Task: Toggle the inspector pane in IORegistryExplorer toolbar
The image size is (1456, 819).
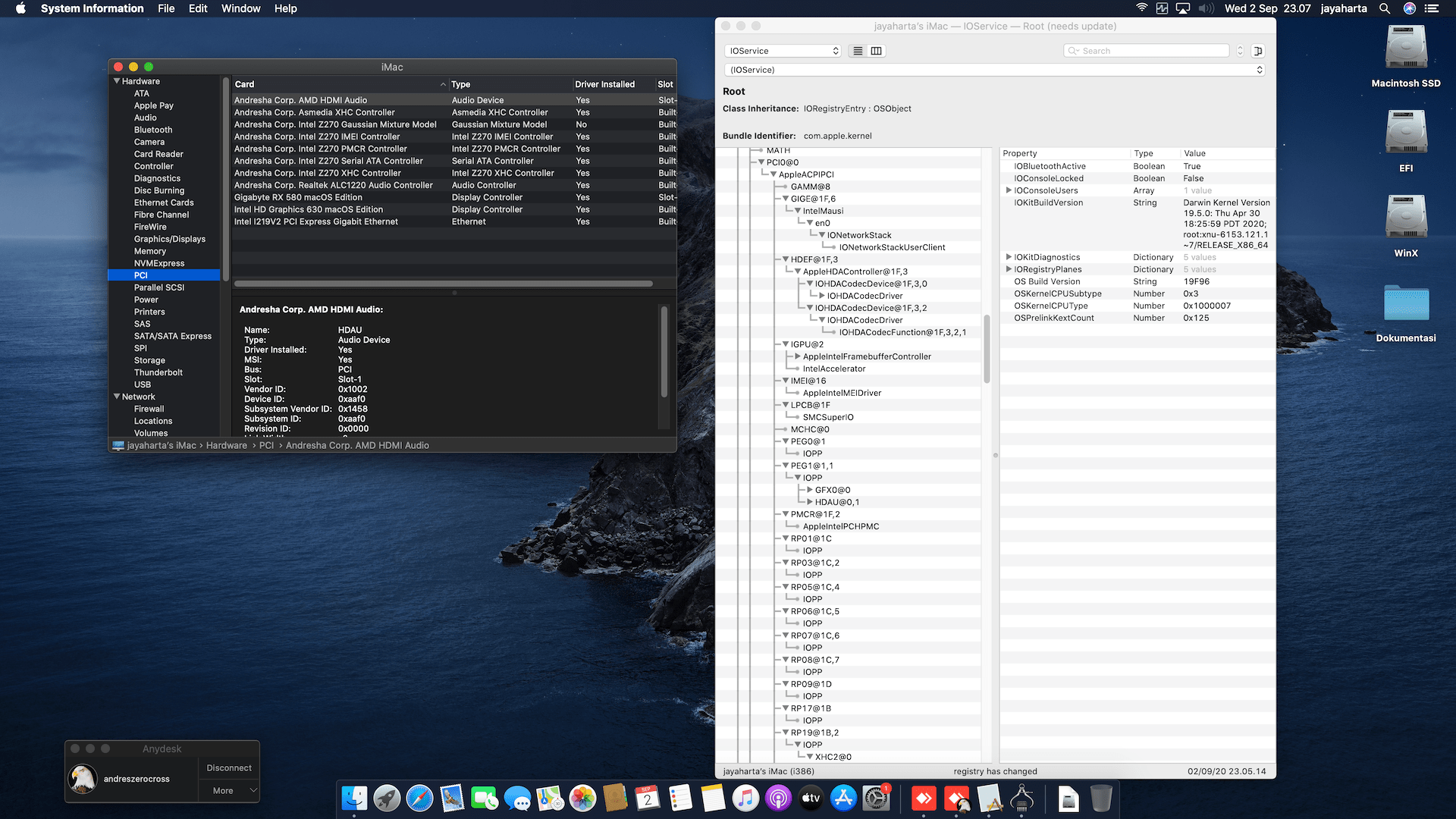Action: 1257,50
